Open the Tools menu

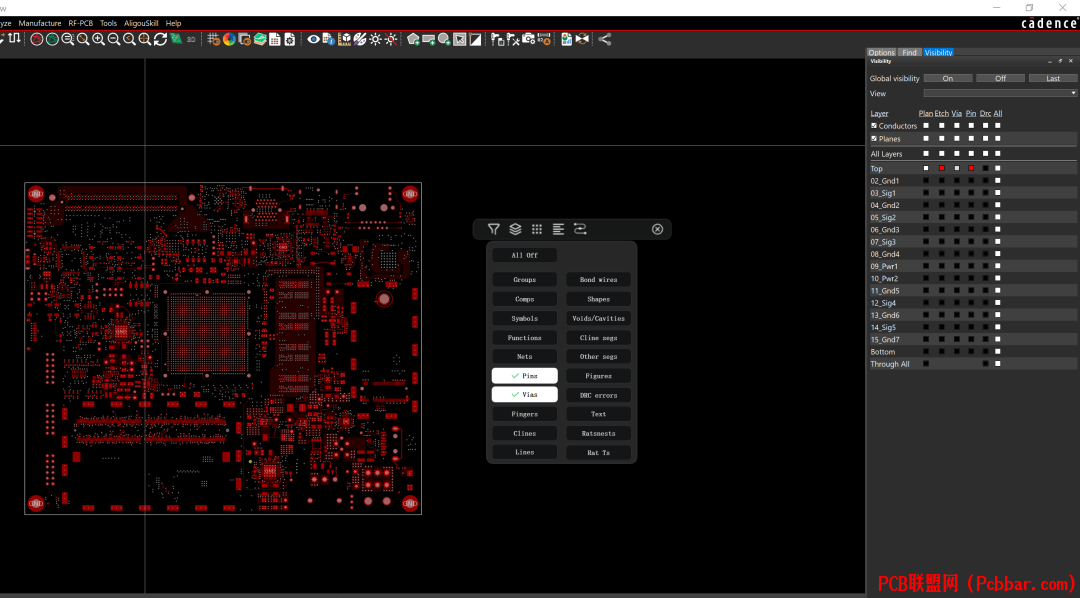click(x=109, y=23)
